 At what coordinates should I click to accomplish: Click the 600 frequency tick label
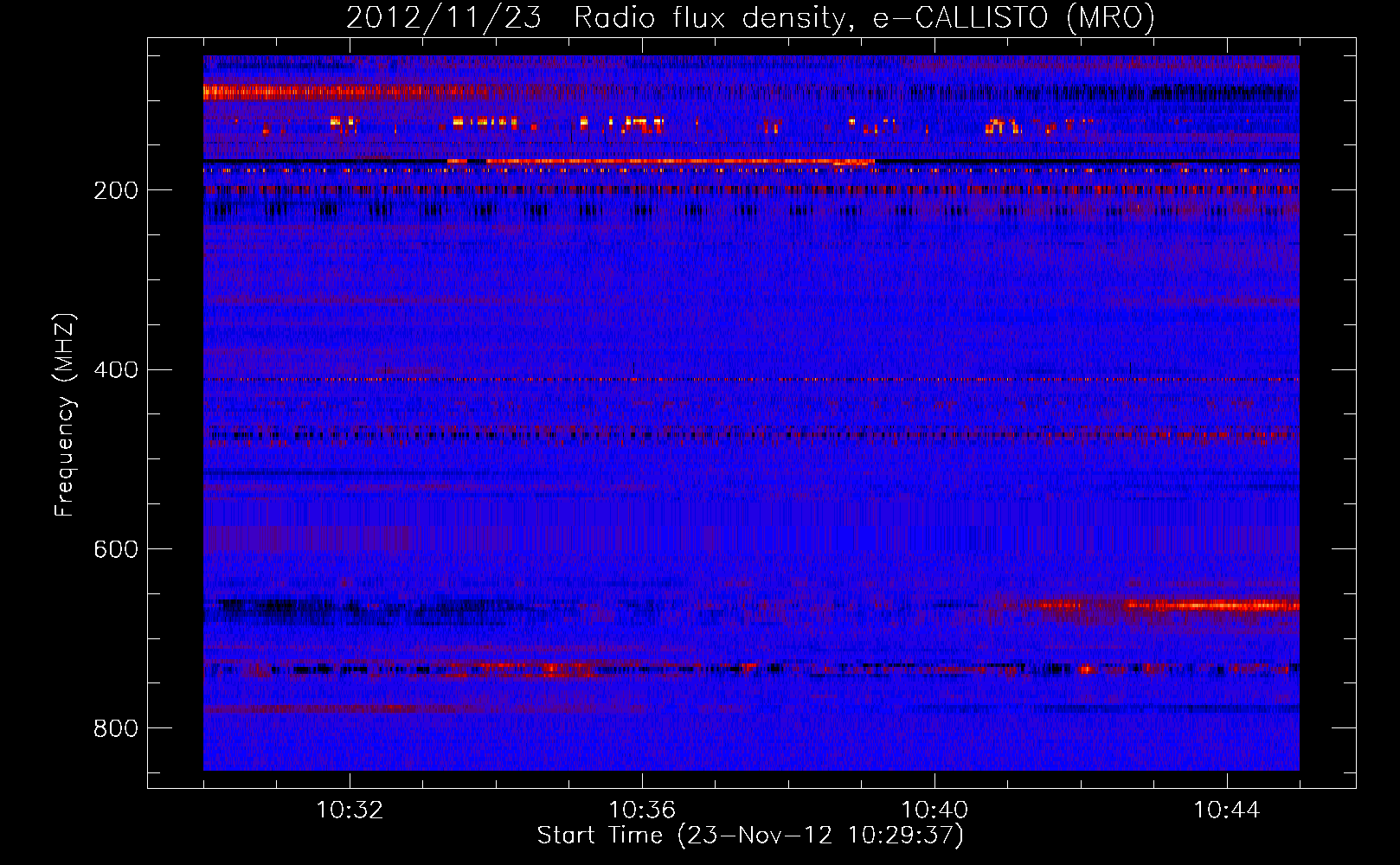click(116, 549)
